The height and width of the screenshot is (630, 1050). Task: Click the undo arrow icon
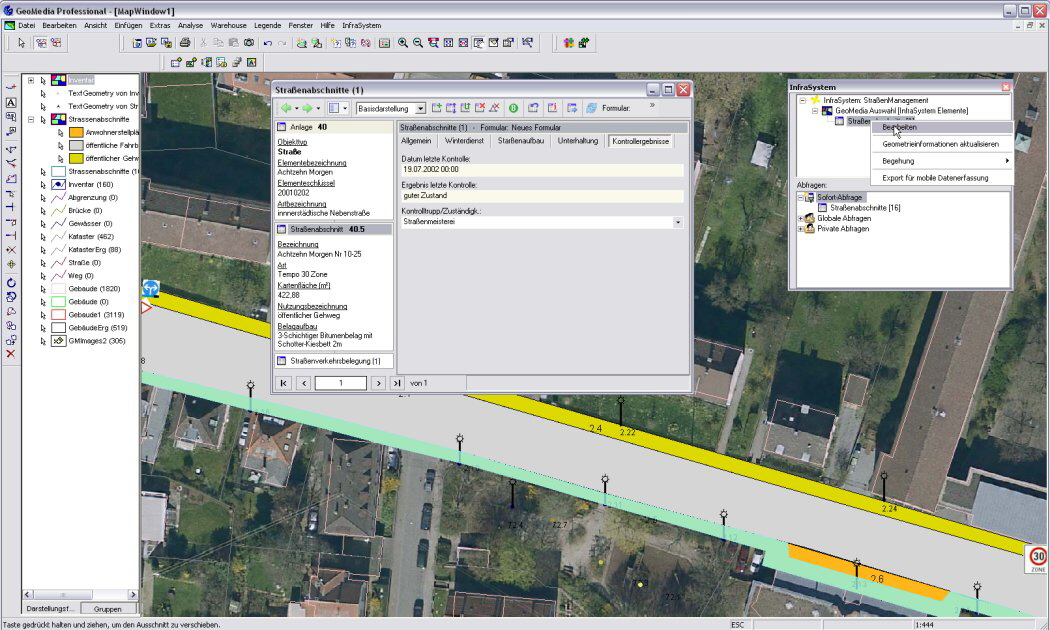click(x=267, y=43)
